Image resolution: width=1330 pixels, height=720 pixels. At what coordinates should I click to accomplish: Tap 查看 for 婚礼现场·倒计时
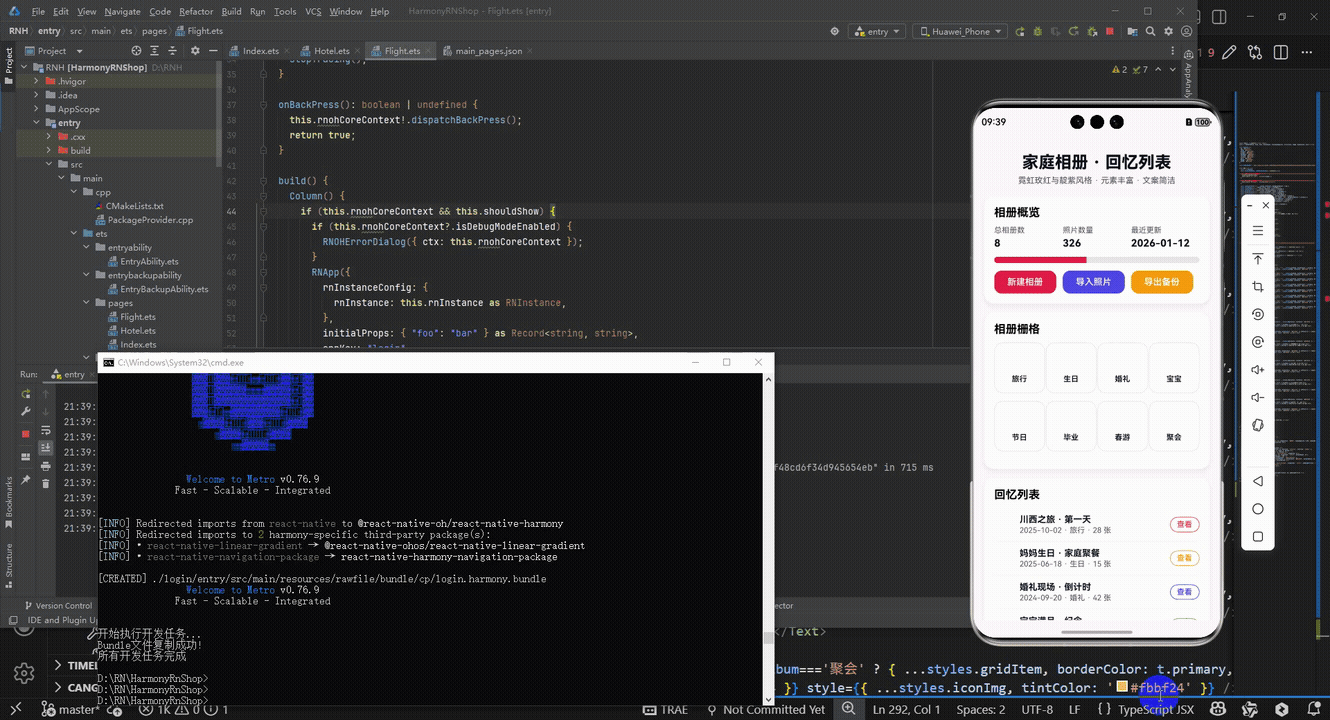[x=1185, y=592]
